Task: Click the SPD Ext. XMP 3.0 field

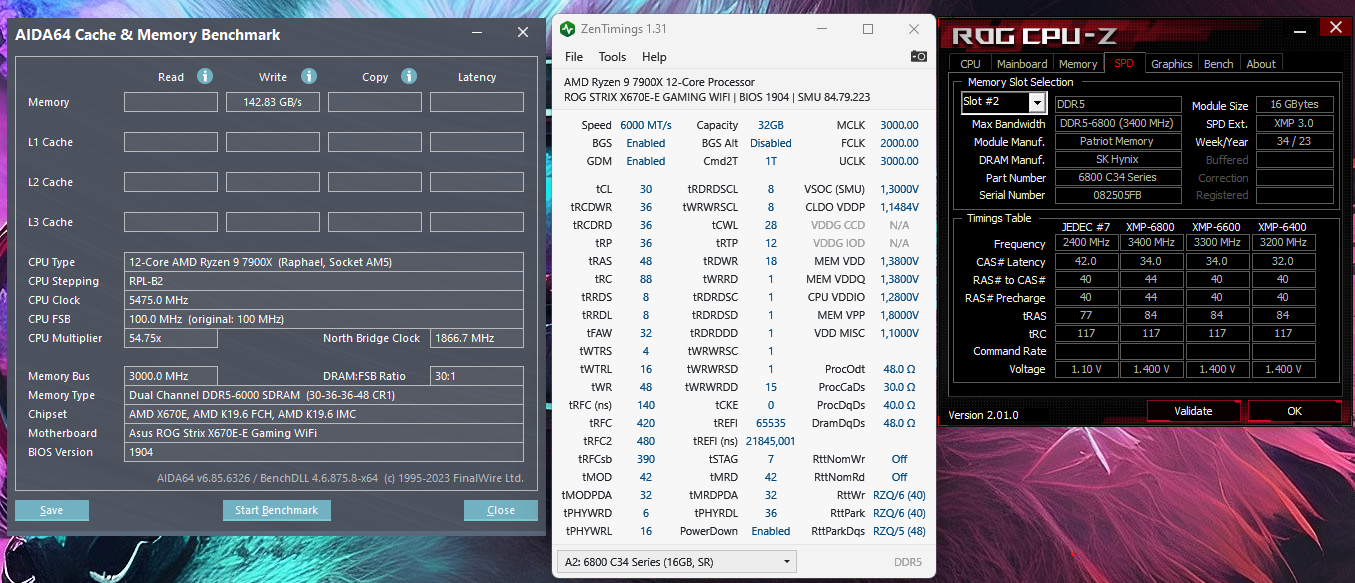Action: 1294,124
